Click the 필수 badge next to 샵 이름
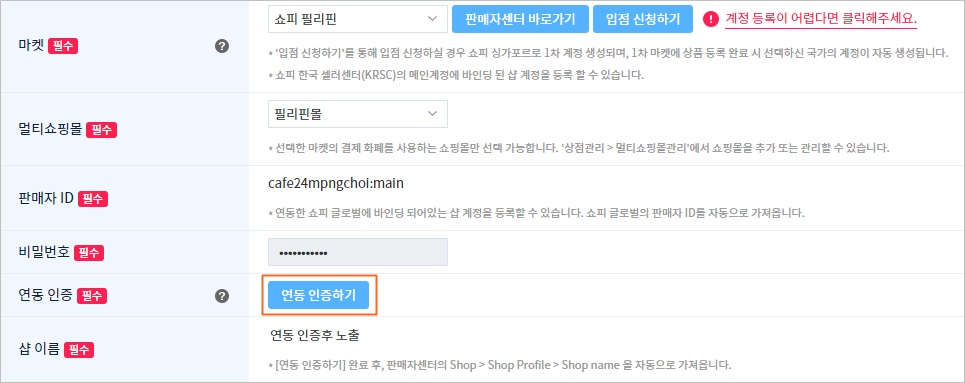 79,350
